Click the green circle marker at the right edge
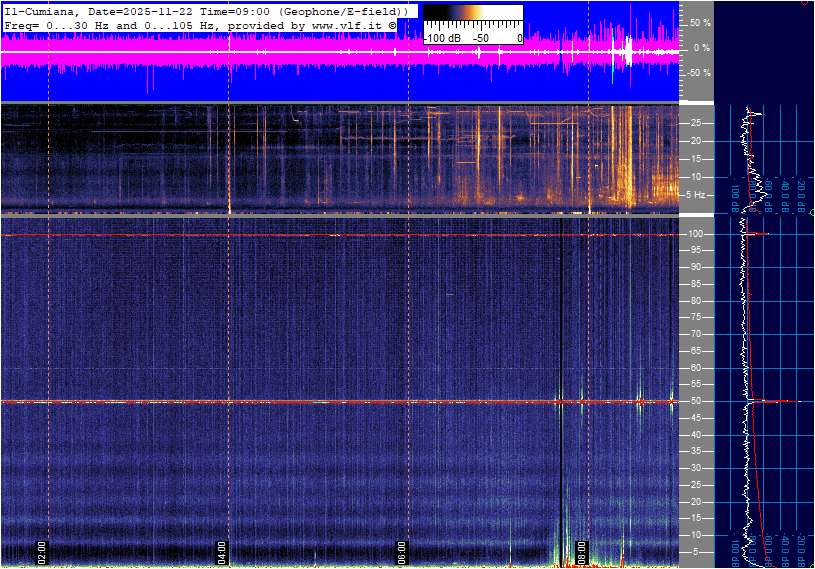 pos(811,213)
